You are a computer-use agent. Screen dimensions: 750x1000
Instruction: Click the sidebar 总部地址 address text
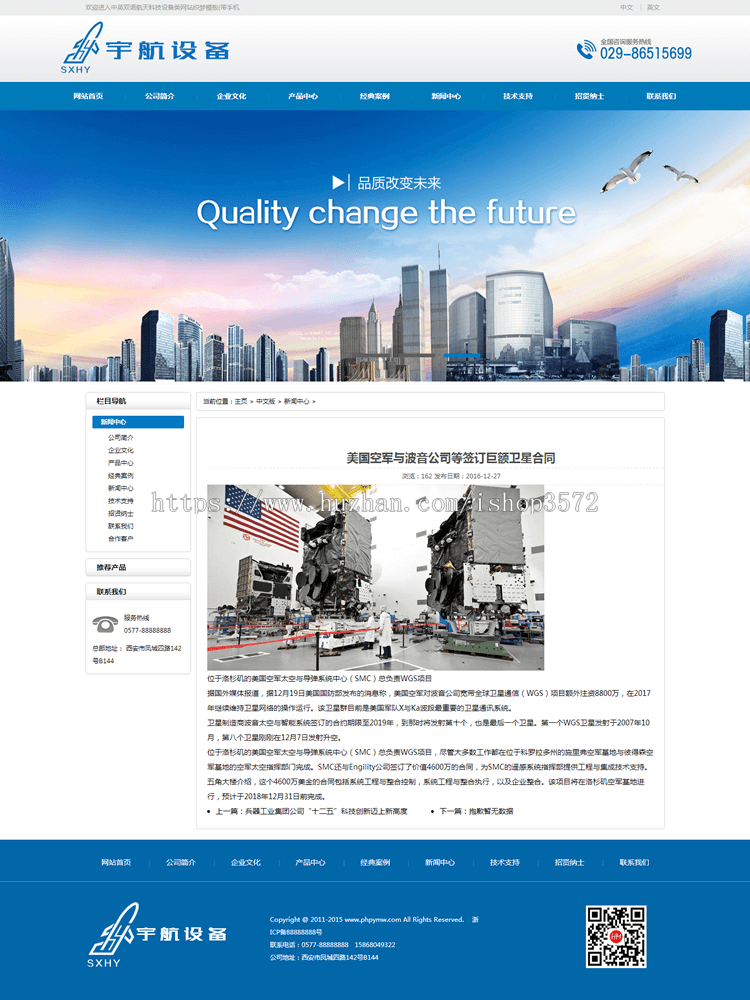137,654
